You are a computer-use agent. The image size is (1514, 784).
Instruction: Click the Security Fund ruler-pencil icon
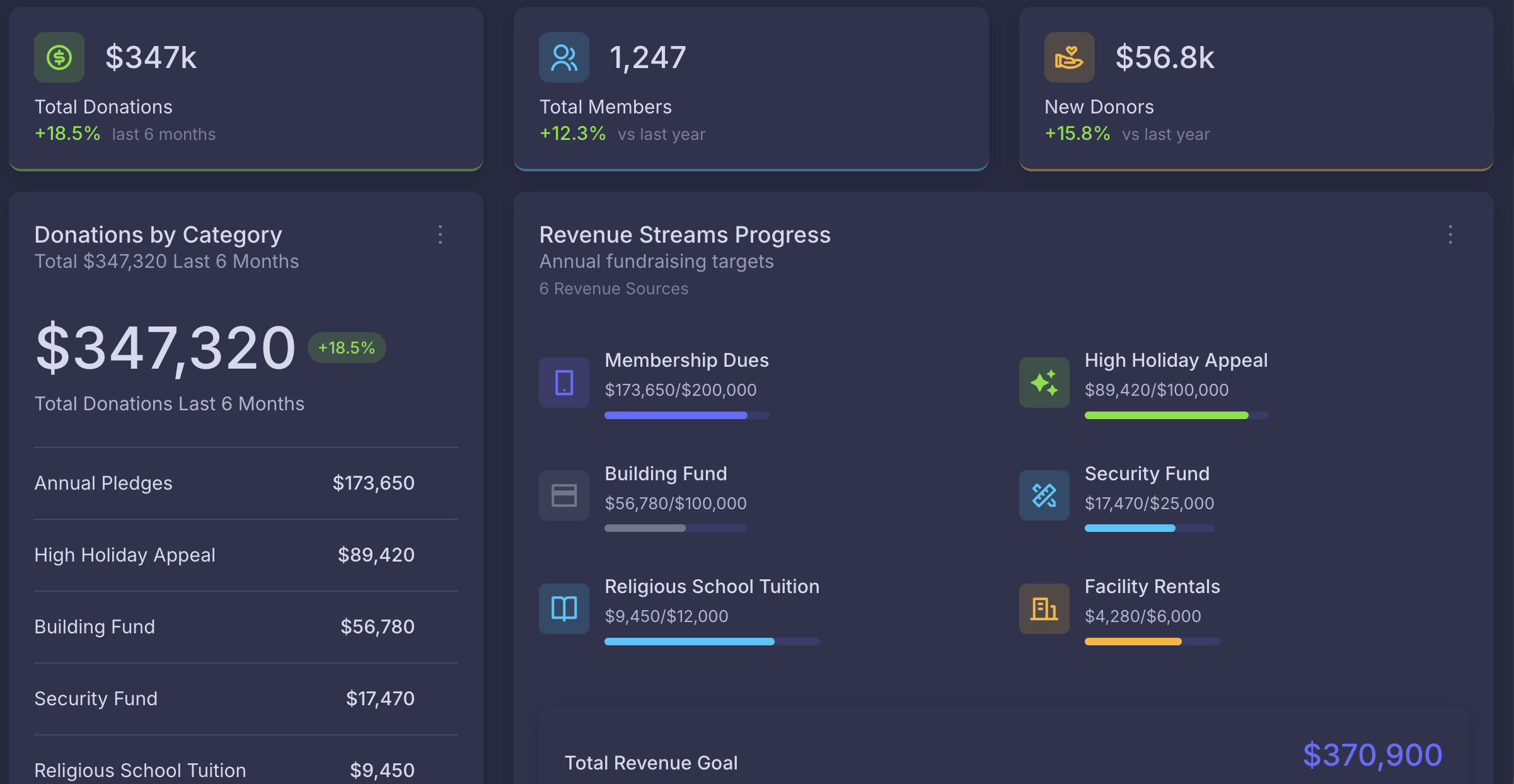(x=1044, y=495)
